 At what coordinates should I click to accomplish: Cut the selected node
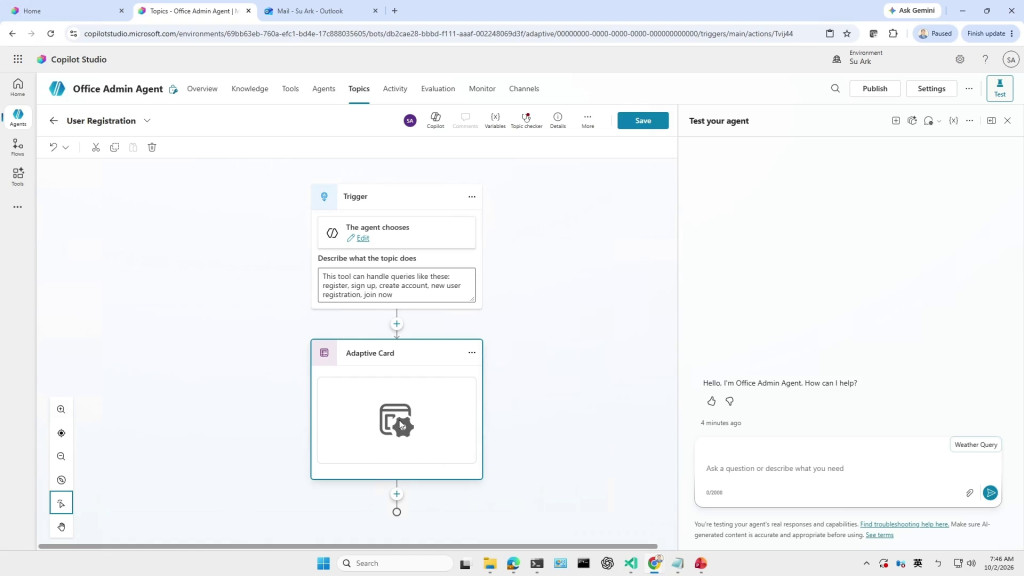tap(96, 148)
